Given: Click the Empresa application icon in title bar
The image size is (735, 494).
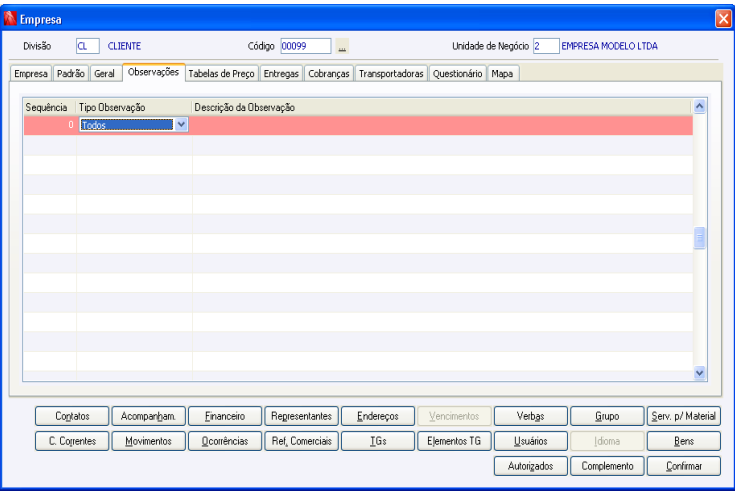Looking at the screenshot, I should [x=10, y=19].
